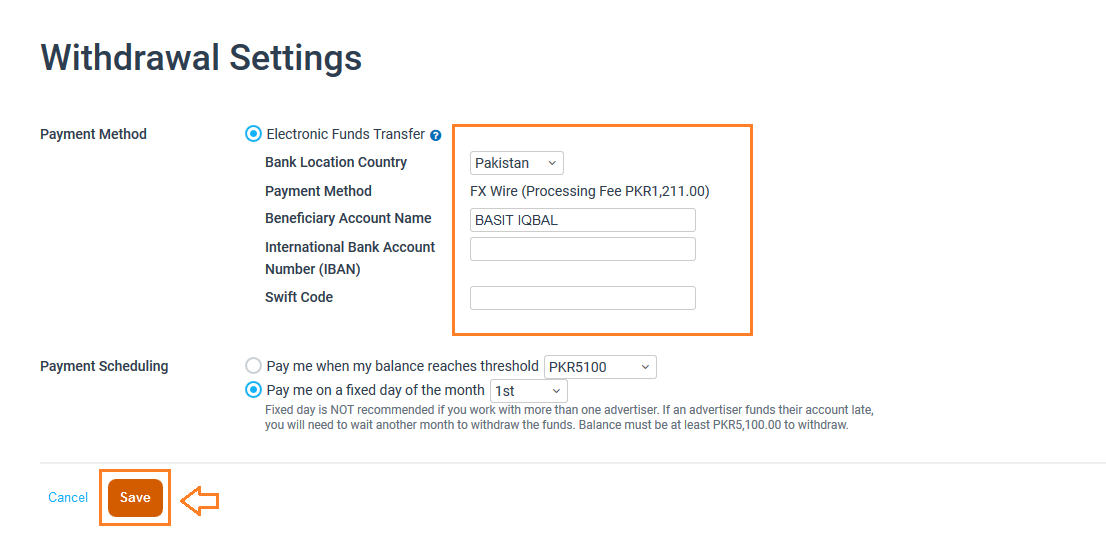Viewport: 1106px width, 535px height.
Task: Click the FX Wire processing fee text
Action: click(x=589, y=191)
